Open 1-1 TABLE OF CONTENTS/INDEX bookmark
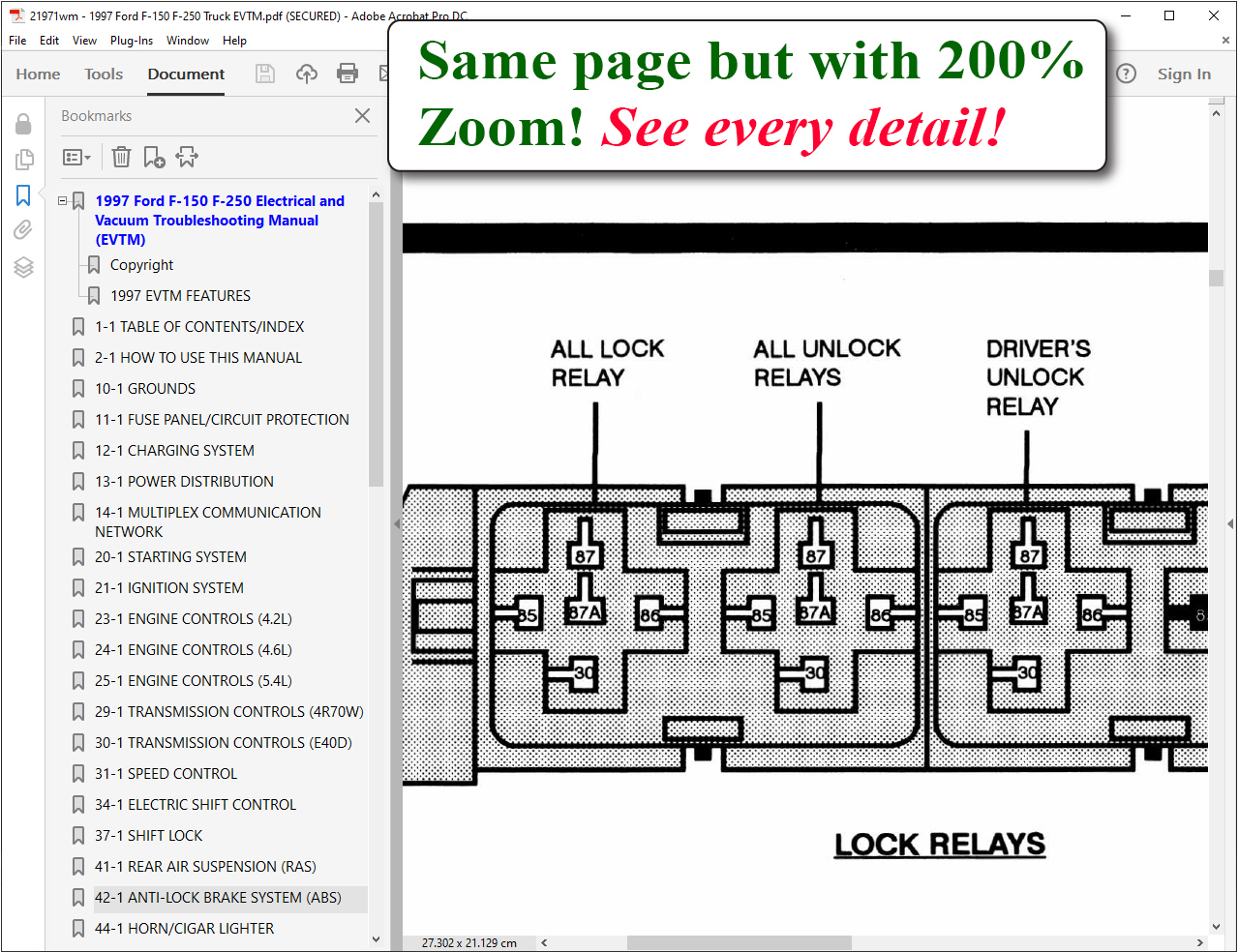Image resolution: width=1239 pixels, height=952 pixels. tap(199, 327)
